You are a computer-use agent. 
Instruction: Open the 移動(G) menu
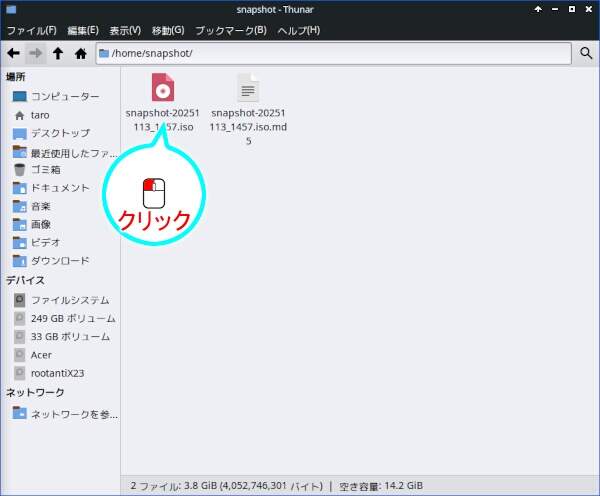[168, 30]
